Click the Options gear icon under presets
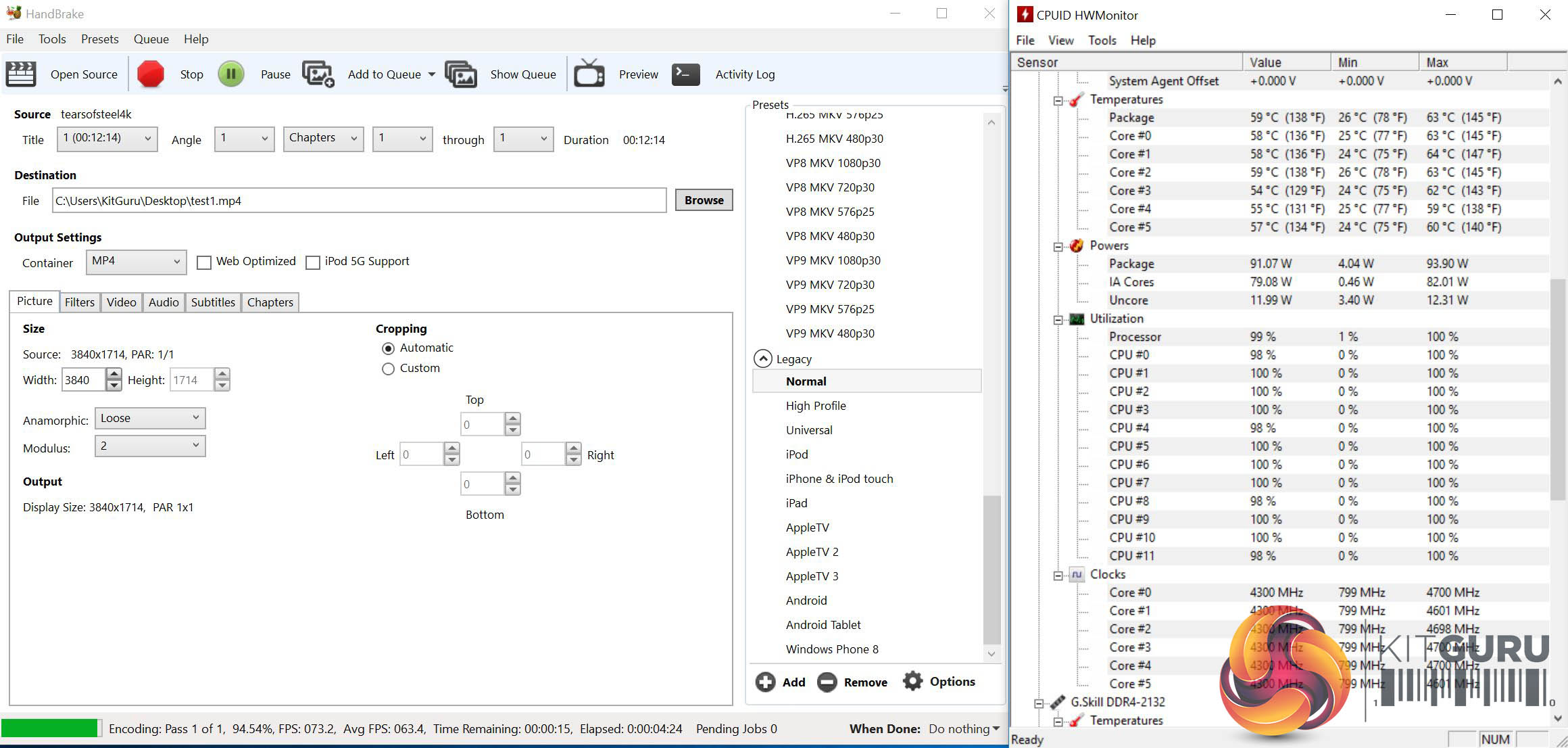The width and height of the screenshot is (1568, 748). (912, 681)
